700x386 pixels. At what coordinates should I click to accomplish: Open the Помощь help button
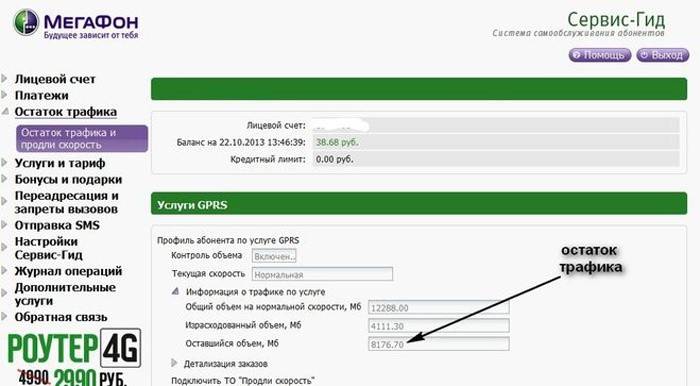point(600,55)
